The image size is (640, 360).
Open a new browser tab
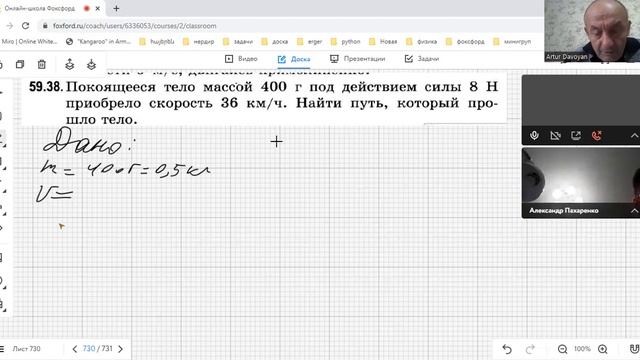point(116,8)
